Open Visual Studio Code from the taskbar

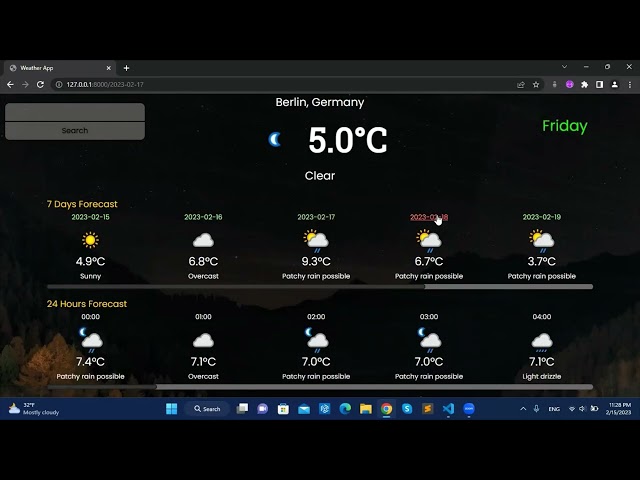tap(448, 409)
